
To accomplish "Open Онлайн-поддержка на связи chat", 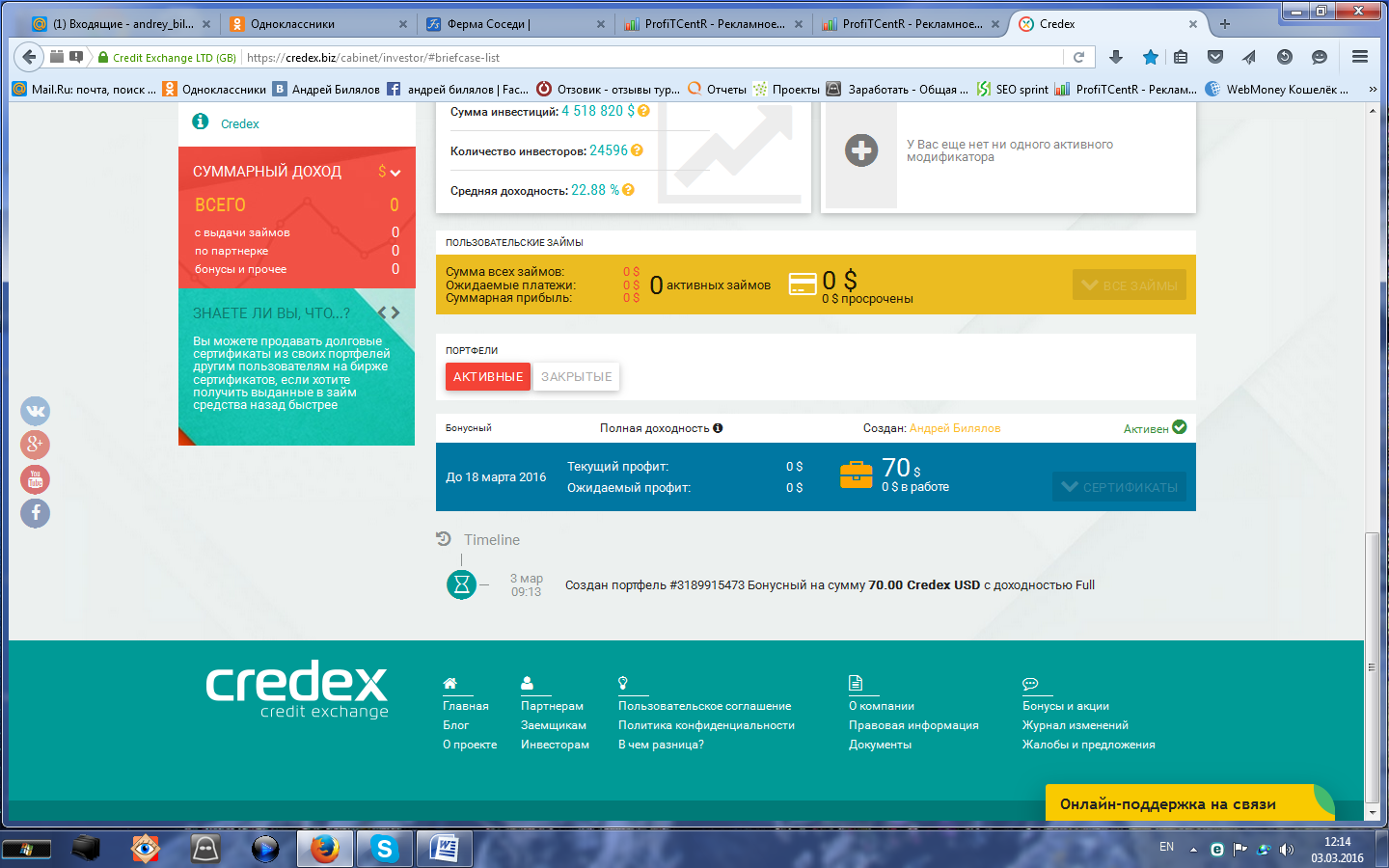I will pyautogui.click(x=1190, y=803).
